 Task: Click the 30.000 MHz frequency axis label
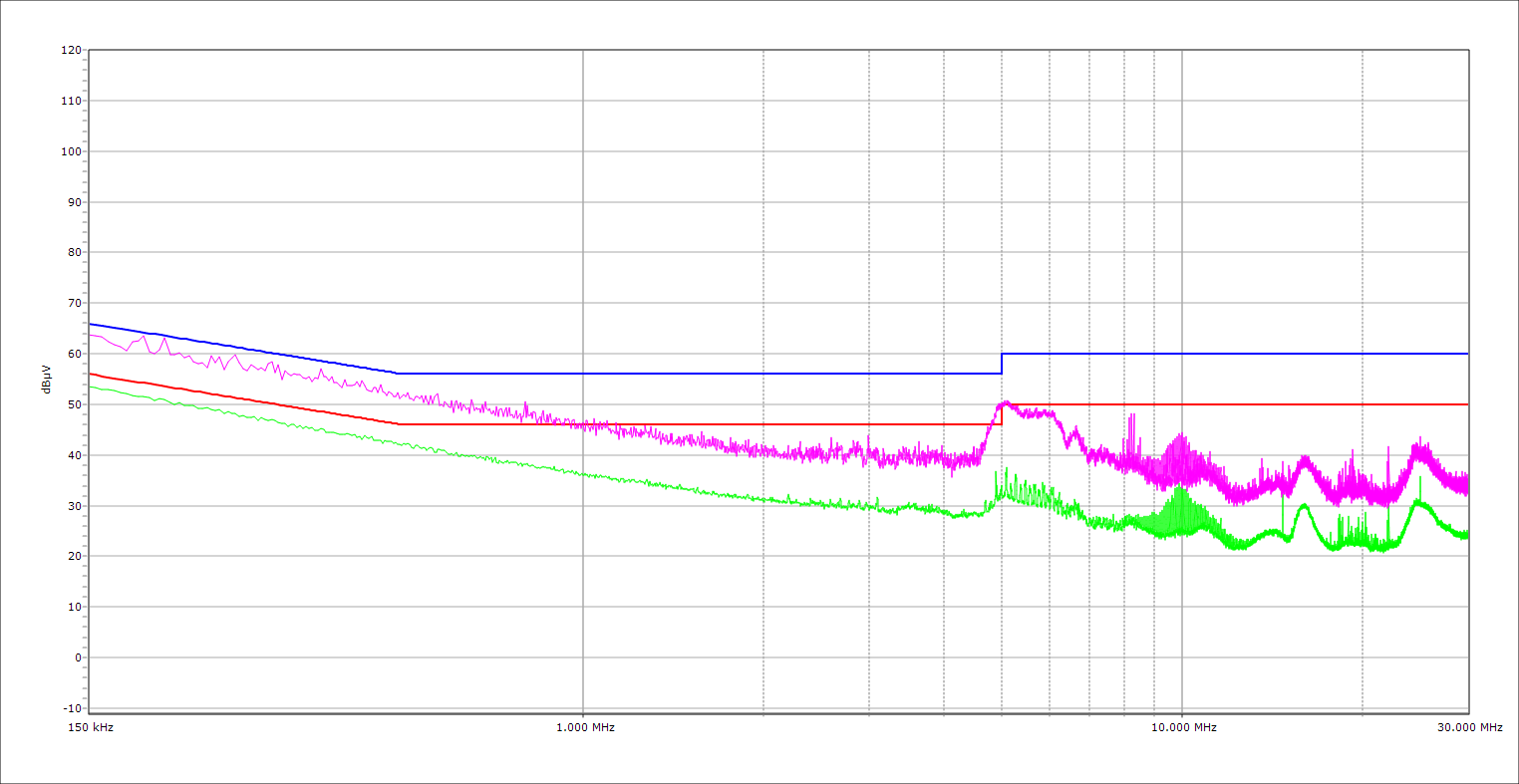point(1469,727)
